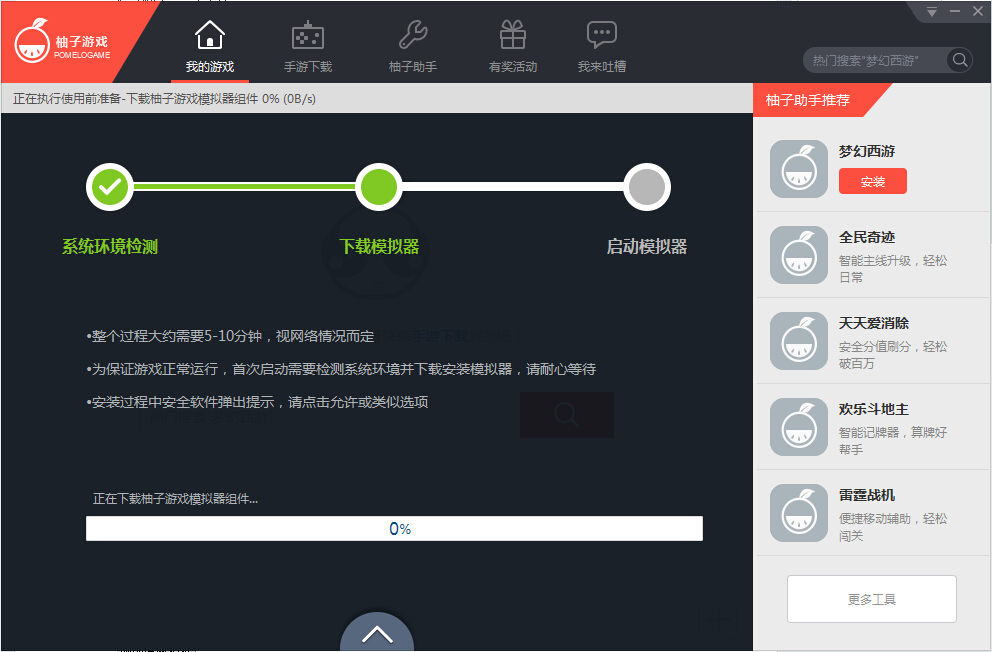This screenshot has height=652, width=992.
Task: Open the 柚子助手 wrench icon
Action: pyautogui.click(x=412, y=33)
